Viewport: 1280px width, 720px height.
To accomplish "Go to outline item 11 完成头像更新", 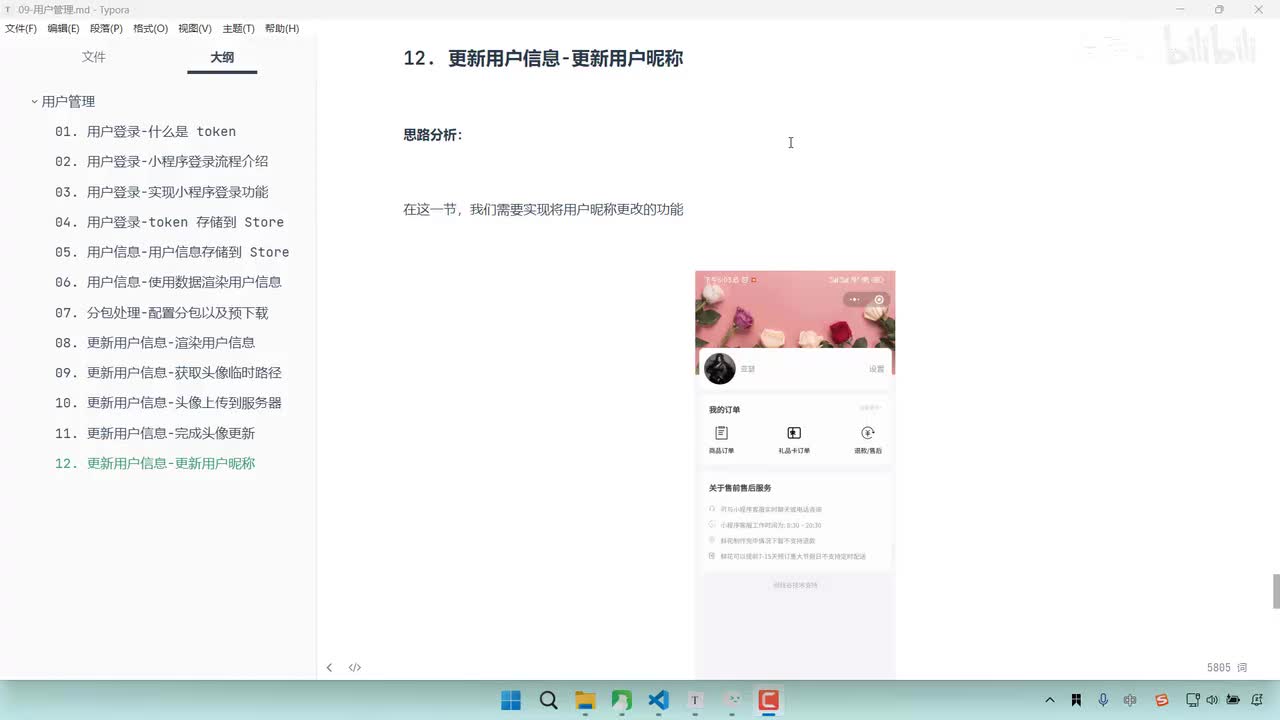I will 155,433.
